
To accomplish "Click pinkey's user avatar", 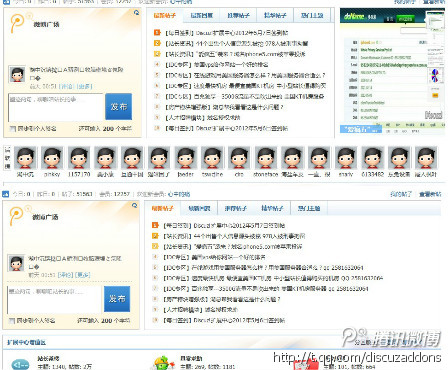I will [52, 158].
